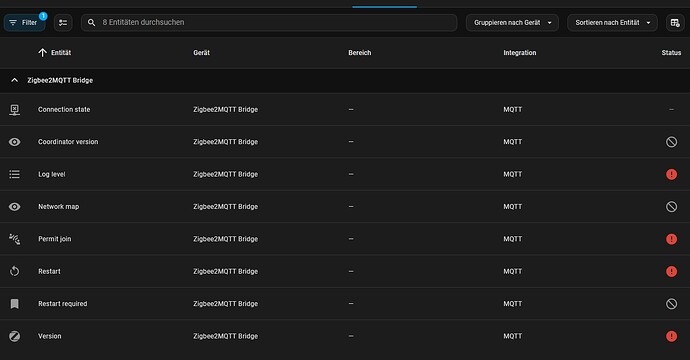The width and height of the screenshot is (690, 360).
Task: Open the Log level entity
Action: click(x=51, y=174)
